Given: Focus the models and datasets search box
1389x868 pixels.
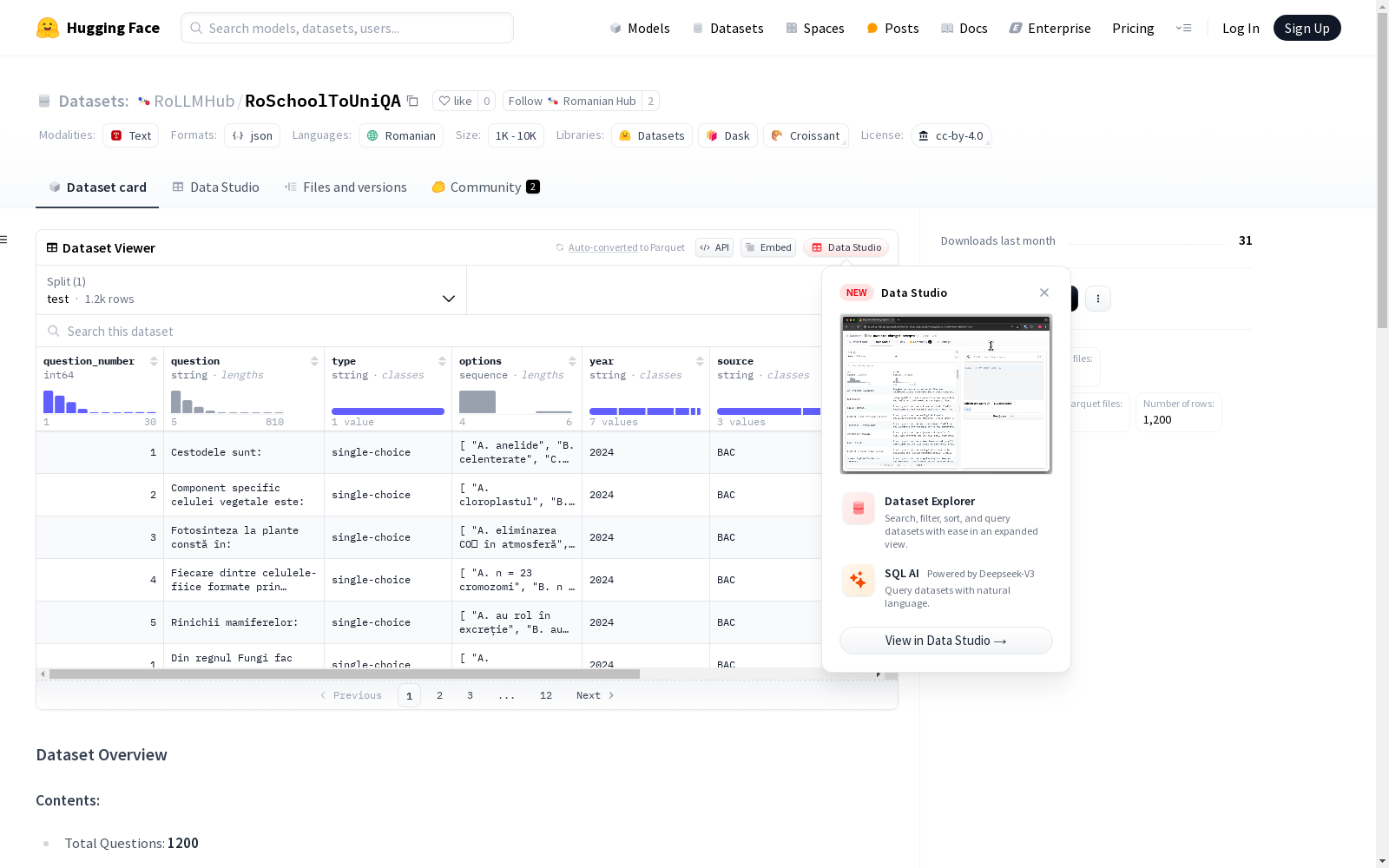Looking at the screenshot, I should click(x=347, y=28).
